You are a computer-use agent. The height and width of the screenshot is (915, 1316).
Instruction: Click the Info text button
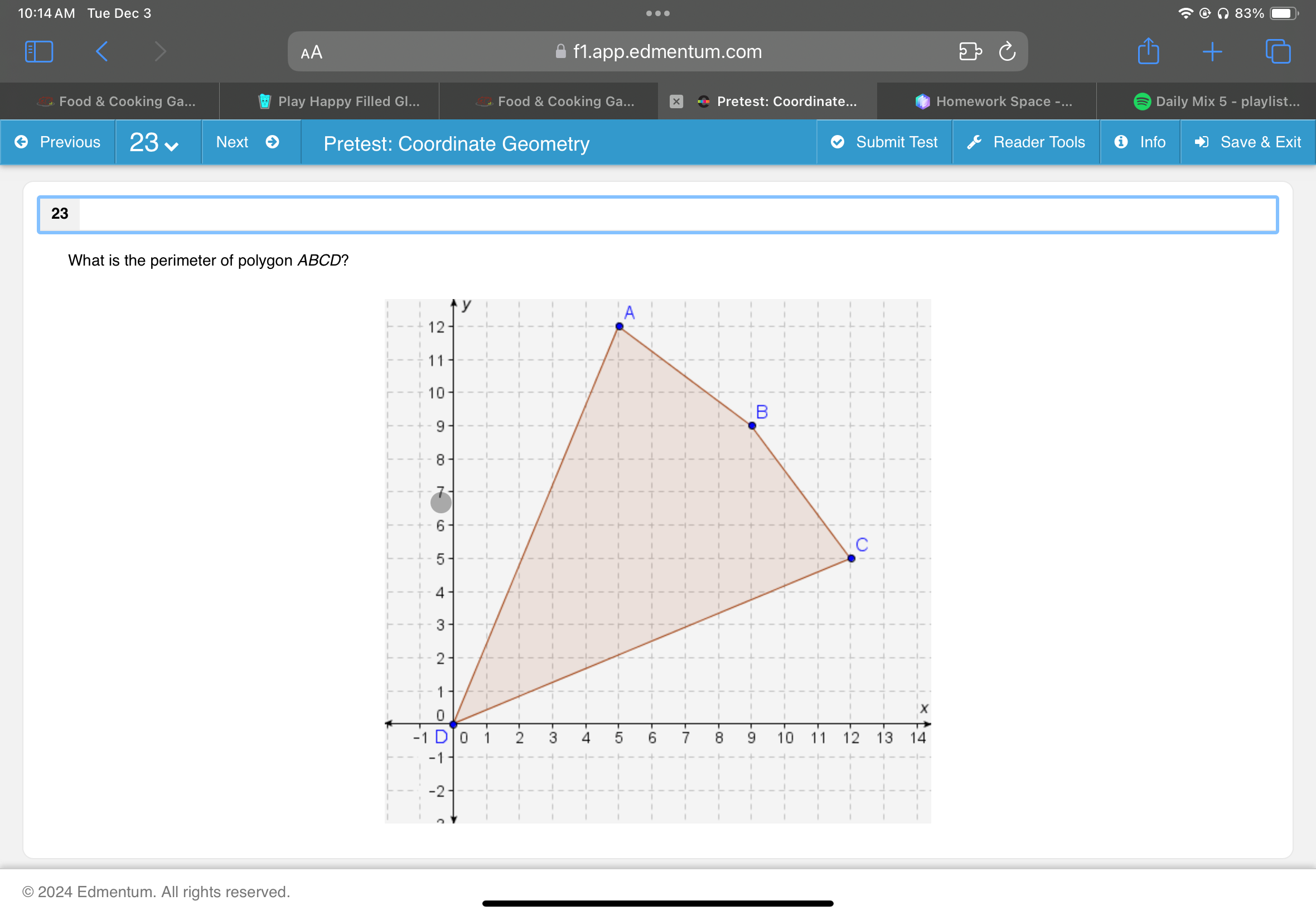click(1153, 142)
